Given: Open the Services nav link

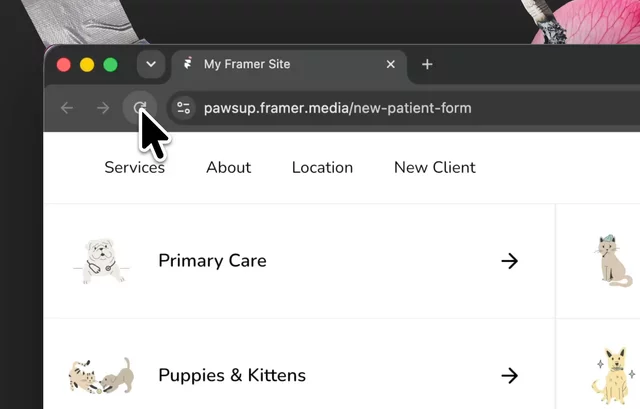Looking at the screenshot, I should 135,167.
